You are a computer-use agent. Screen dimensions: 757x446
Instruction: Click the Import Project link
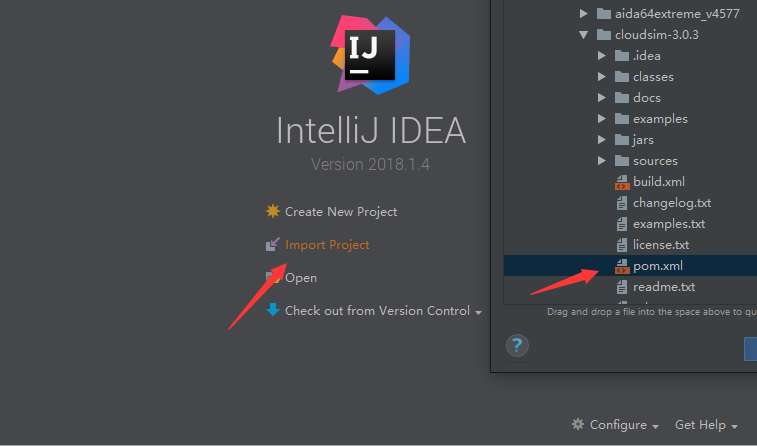327,244
